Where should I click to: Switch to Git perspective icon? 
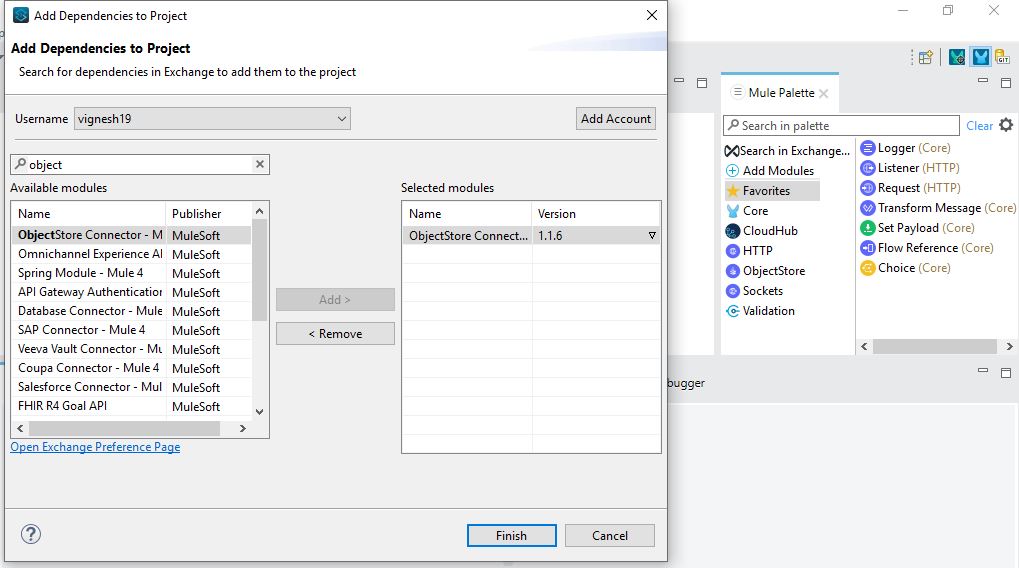1002,57
